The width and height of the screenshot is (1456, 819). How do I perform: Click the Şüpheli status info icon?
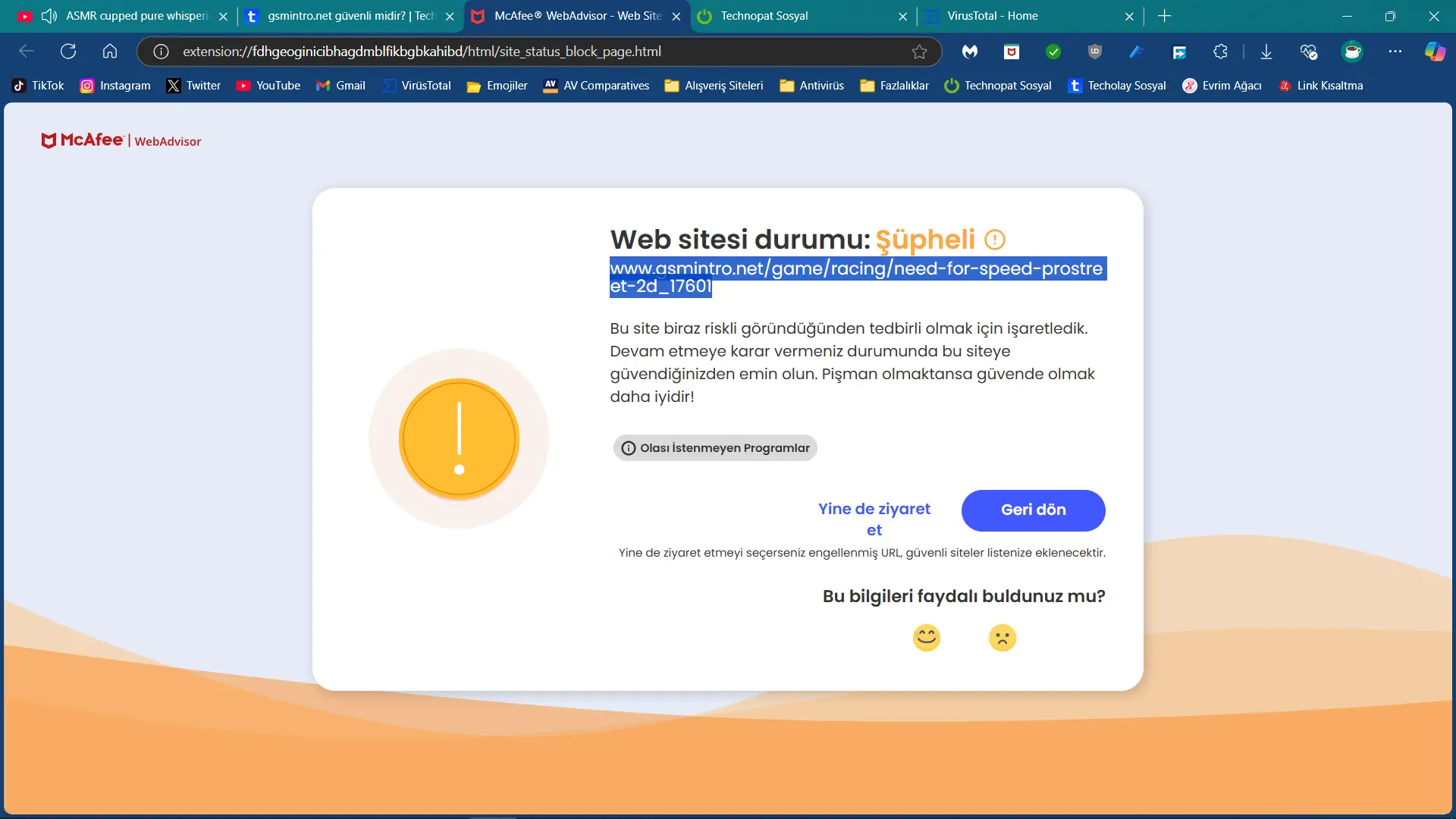pos(994,240)
